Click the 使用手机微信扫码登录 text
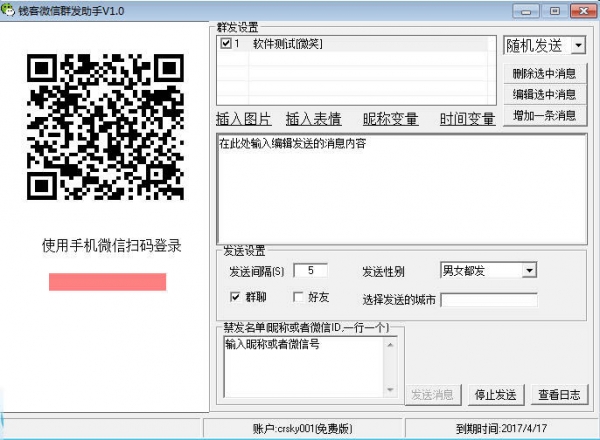The width and height of the screenshot is (600, 440). pos(111,246)
